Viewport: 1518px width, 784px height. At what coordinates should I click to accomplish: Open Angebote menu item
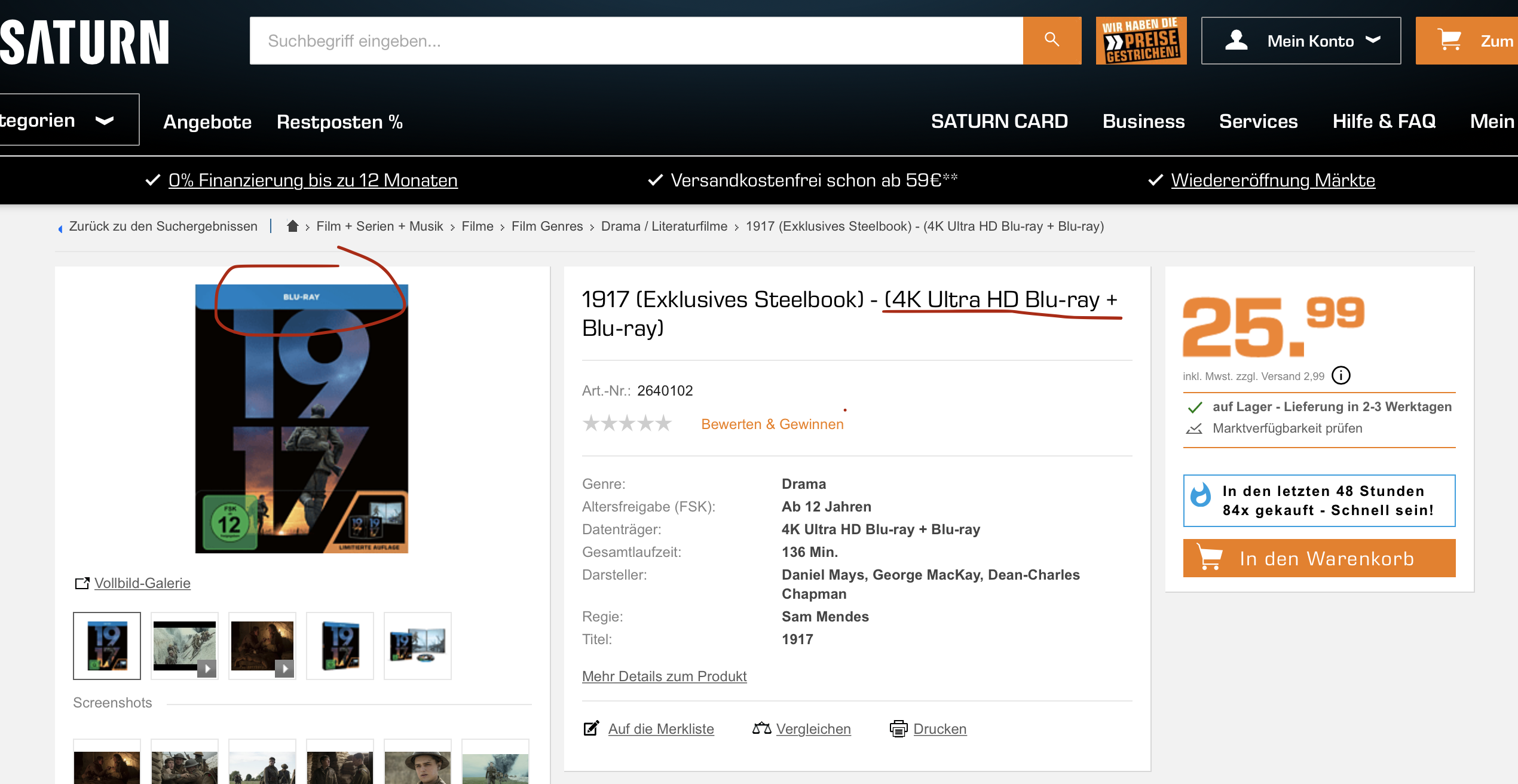pyautogui.click(x=207, y=121)
